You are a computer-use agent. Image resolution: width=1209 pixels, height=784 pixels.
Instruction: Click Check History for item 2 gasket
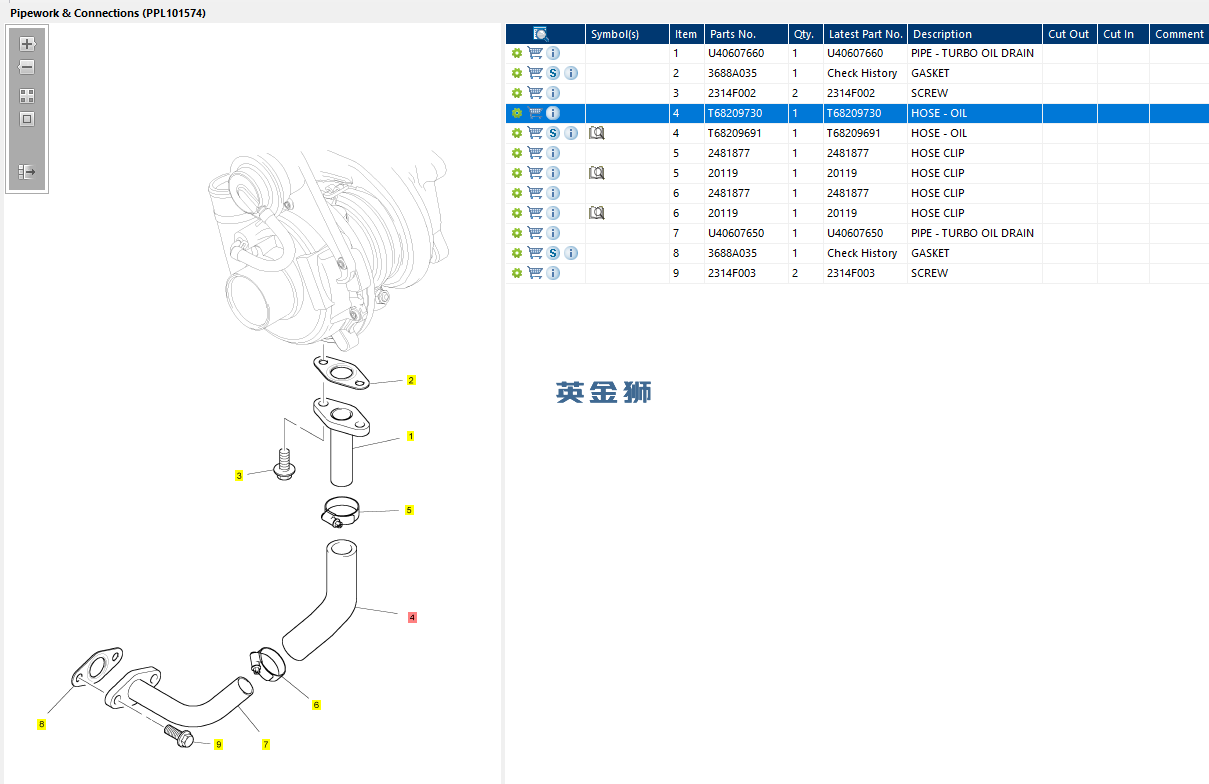(862, 73)
